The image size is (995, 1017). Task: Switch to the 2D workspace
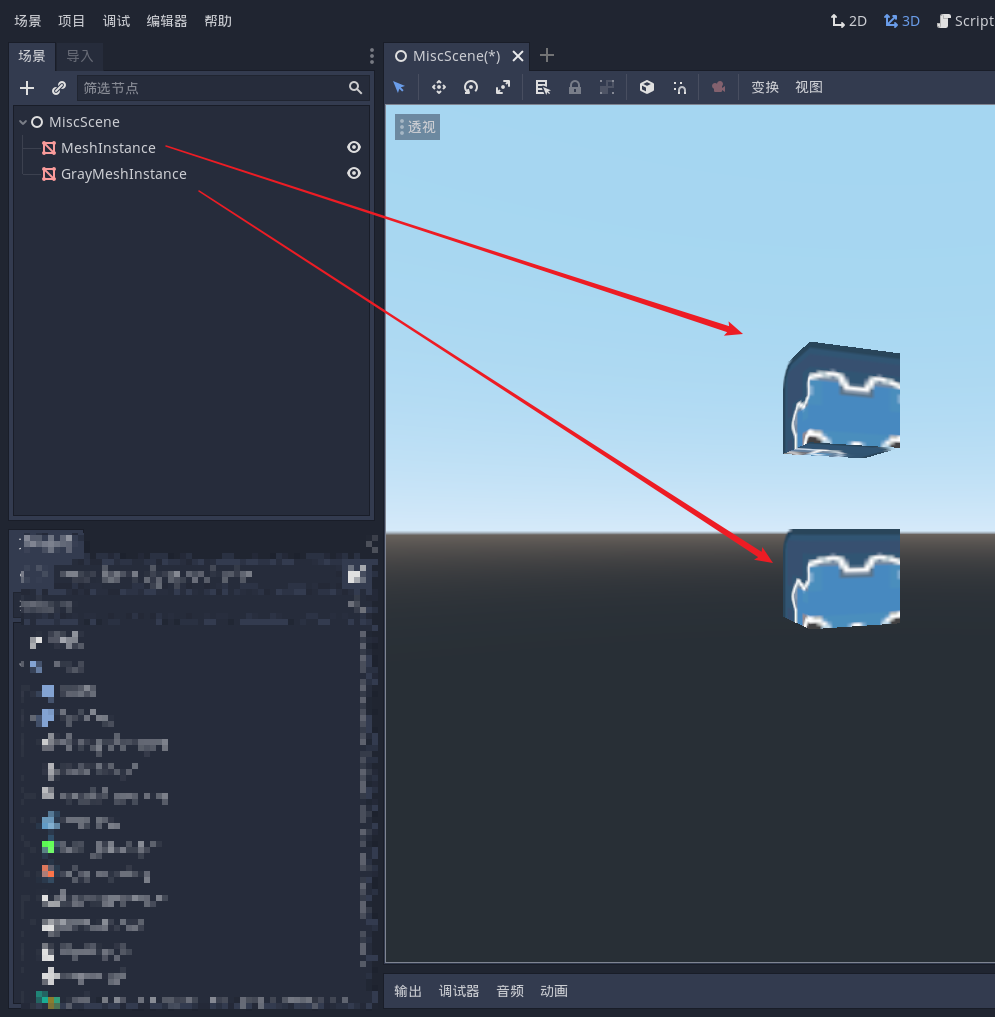click(848, 21)
